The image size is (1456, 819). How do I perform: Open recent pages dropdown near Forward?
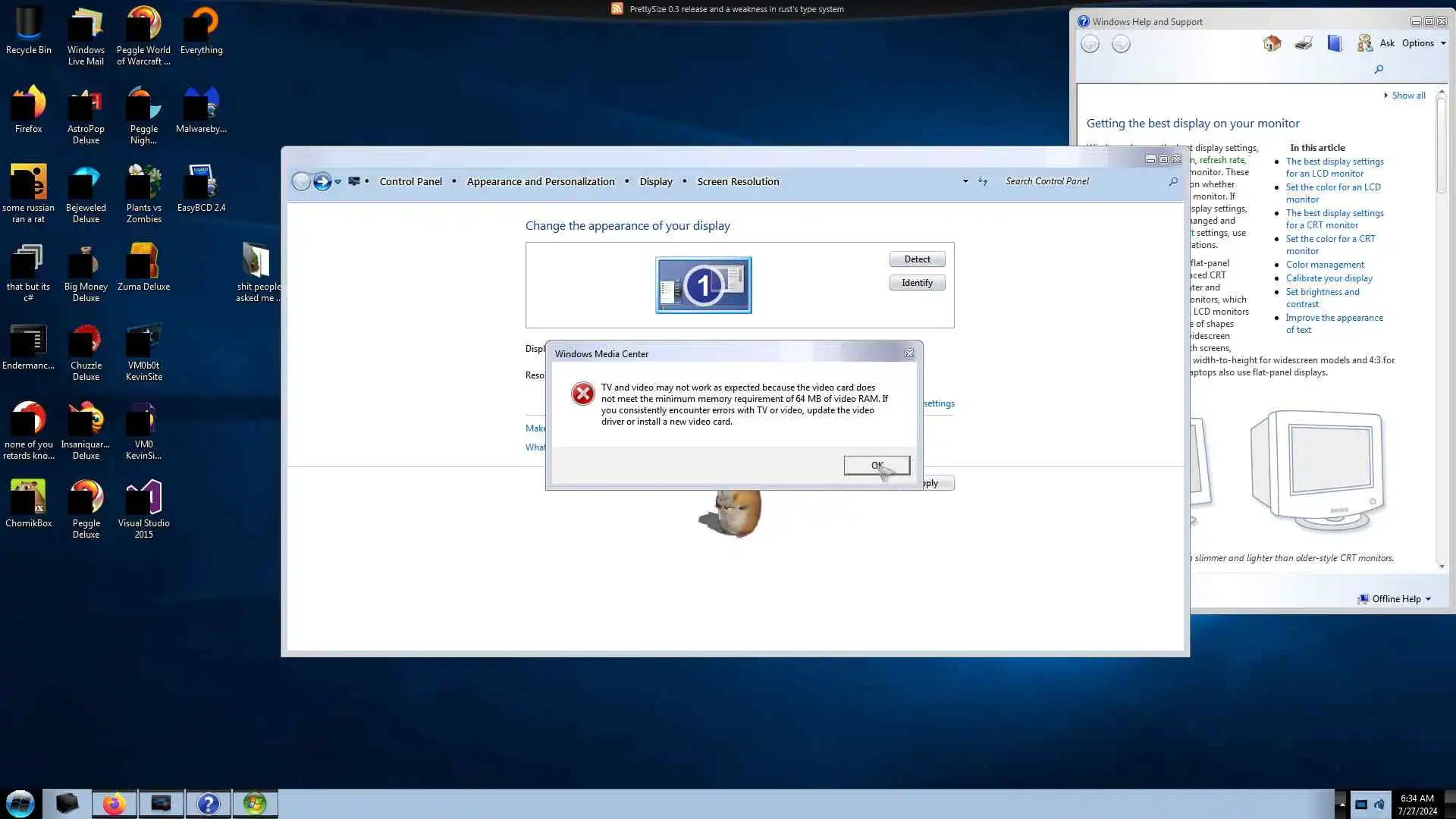(x=338, y=181)
